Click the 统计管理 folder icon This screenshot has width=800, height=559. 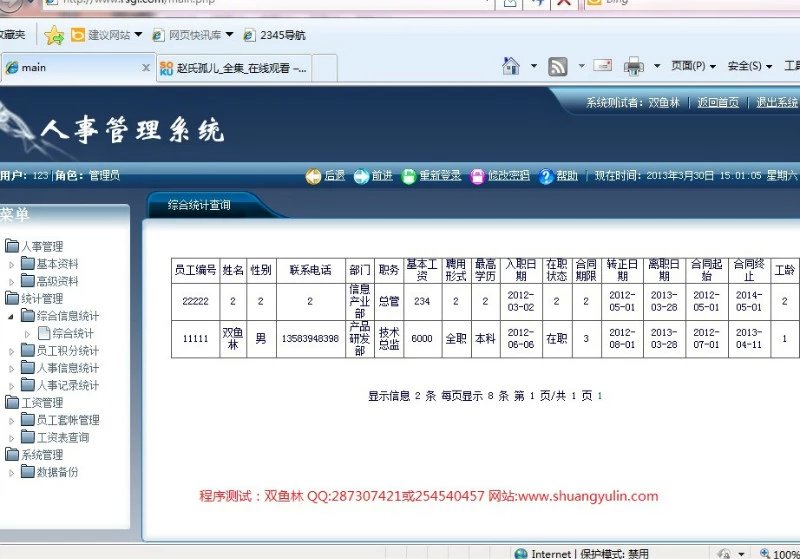tap(12, 298)
